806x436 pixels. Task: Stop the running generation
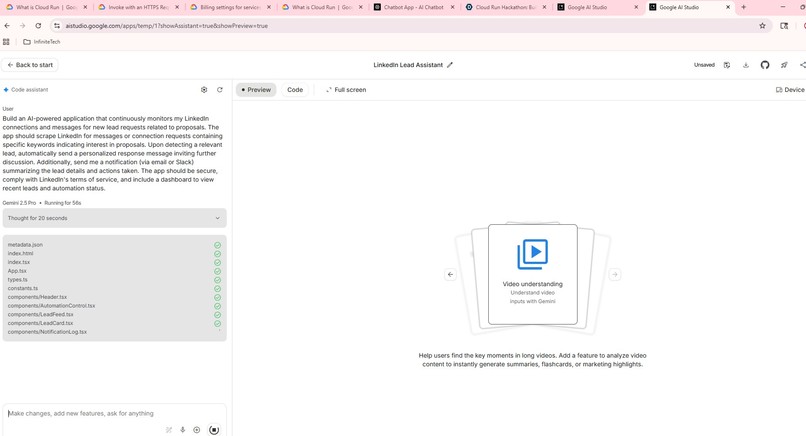point(214,430)
